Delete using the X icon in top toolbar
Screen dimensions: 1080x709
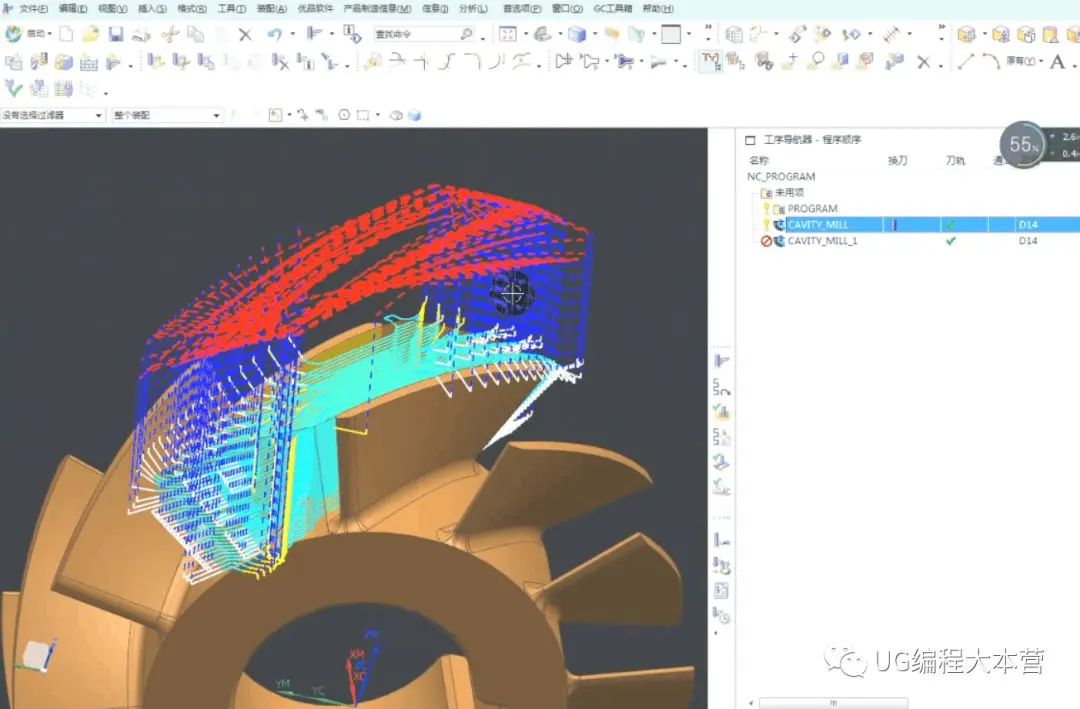(245, 34)
